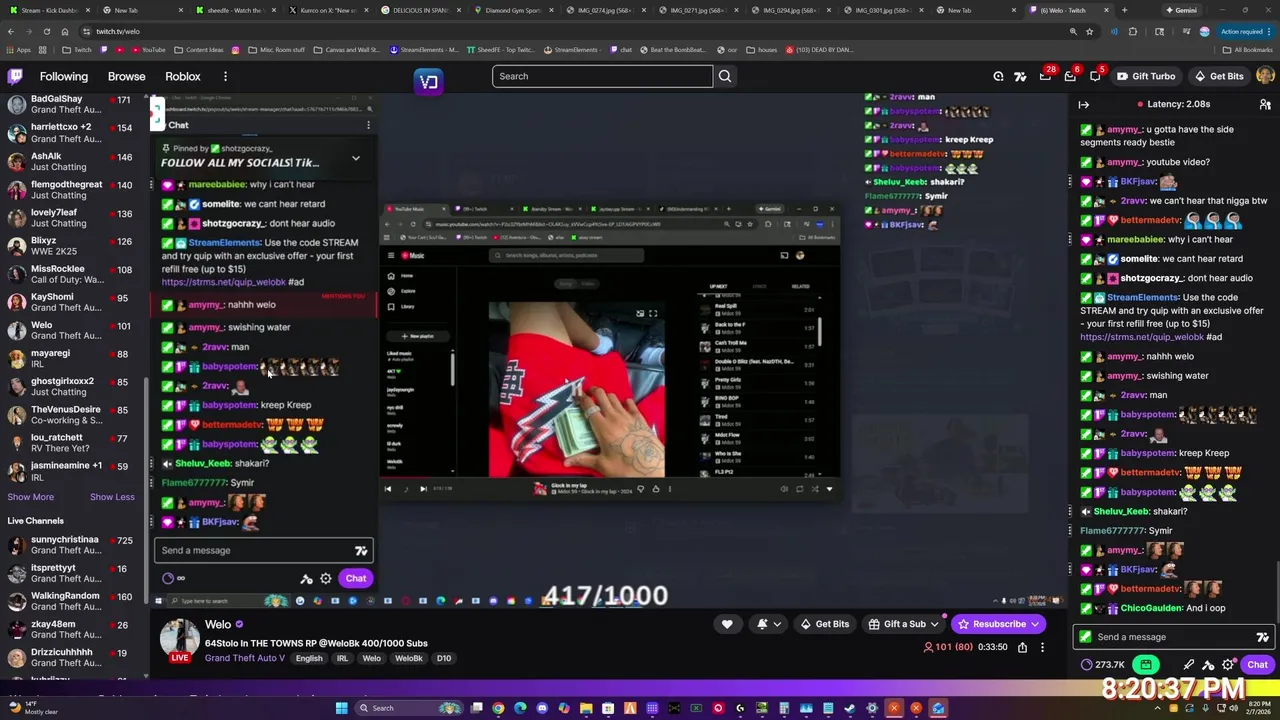Switch to the DELICIOUS IN SPAN browser tab
1280x720 pixels.
[421, 10]
